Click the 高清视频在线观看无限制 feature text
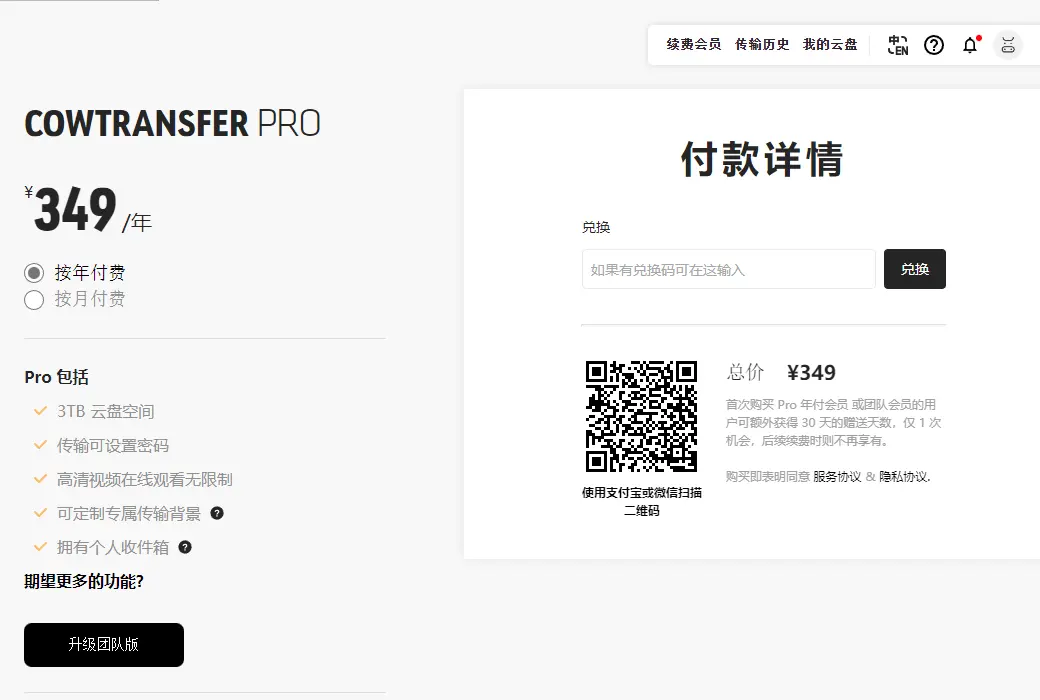Image resolution: width=1040 pixels, height=700 pixels. click(x=145, y=479)
